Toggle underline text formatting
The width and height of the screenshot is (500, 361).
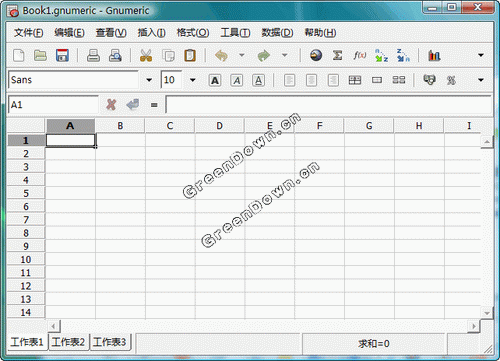tap(258, 80)
